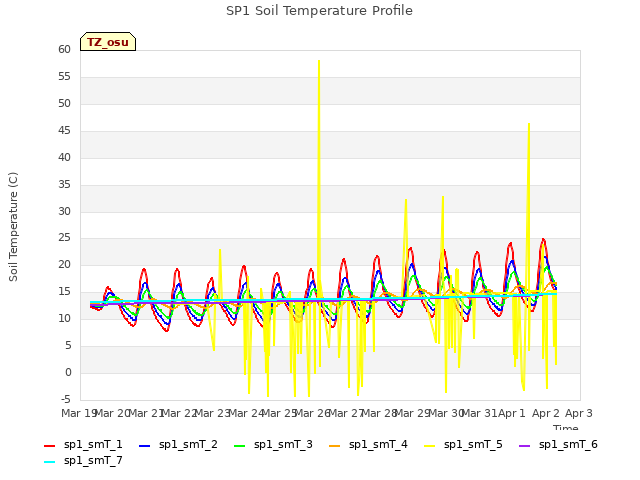Toggle the sp1_smT_7 legend entry
This screenshot has width=640, height=480.
coord(83,460)
